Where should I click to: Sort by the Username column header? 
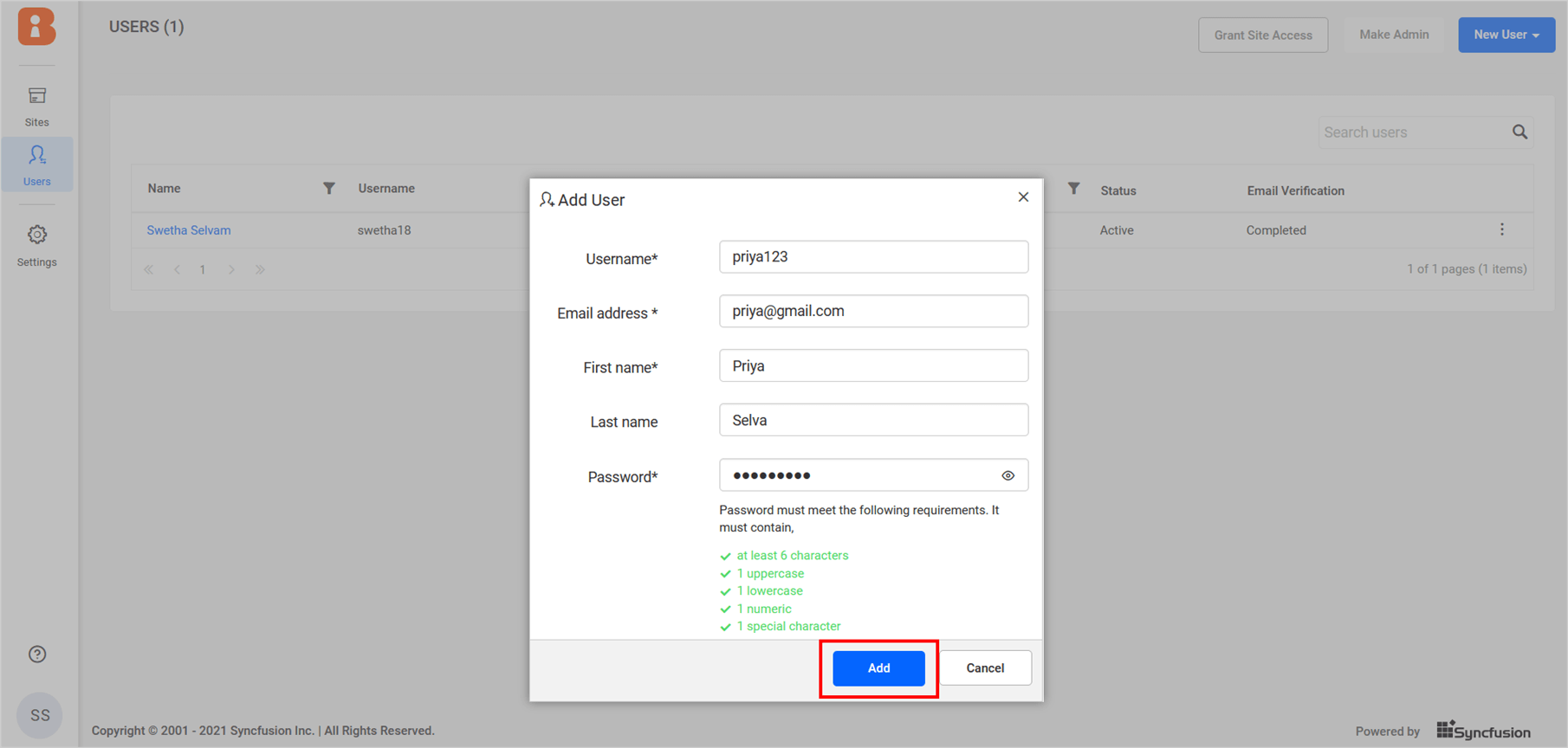386,188
